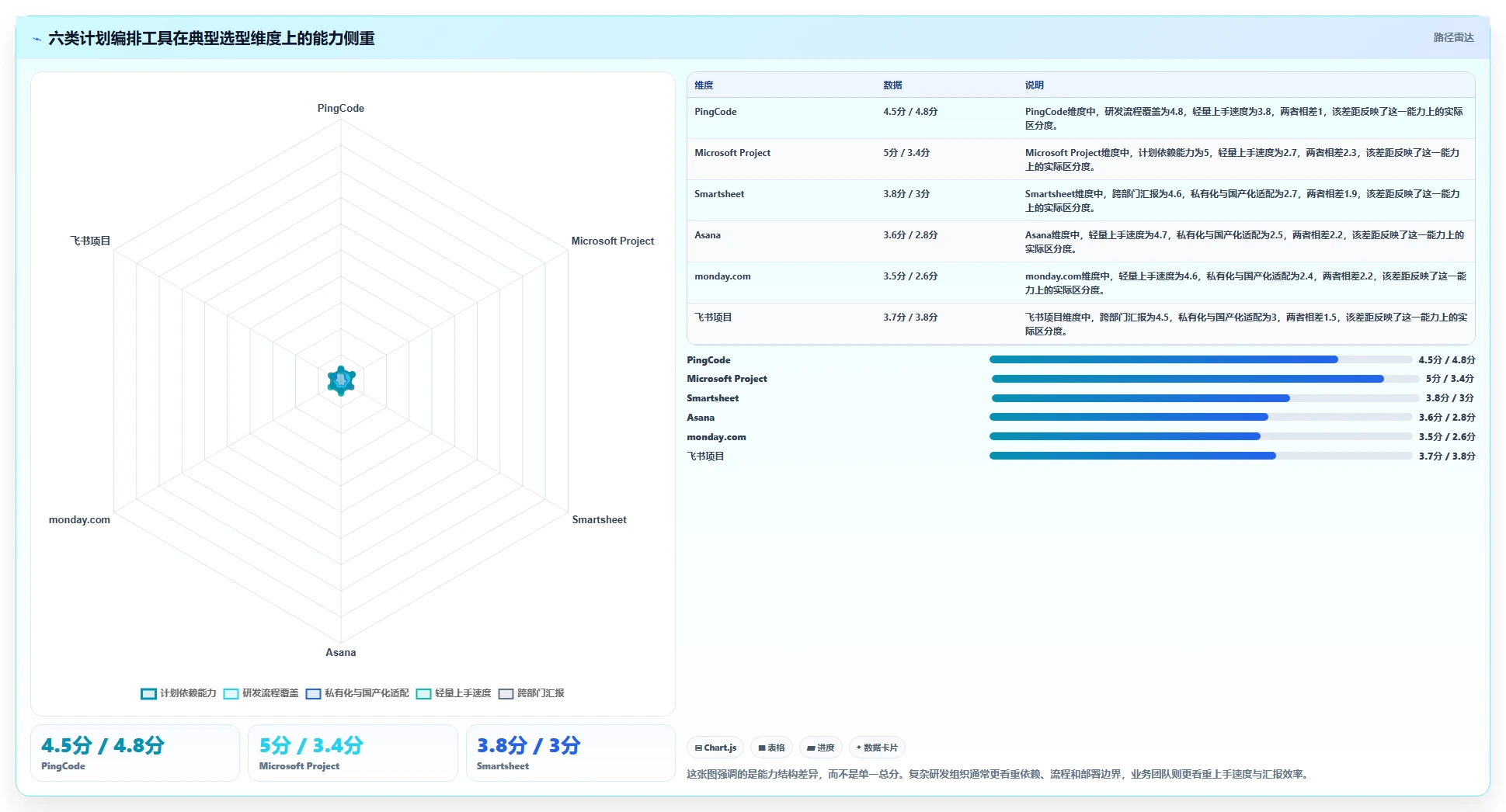This screenshot has height=812, width=1506.
Task: Click the 3.8分 / 3分 table cell
Action: coord(906,194)
